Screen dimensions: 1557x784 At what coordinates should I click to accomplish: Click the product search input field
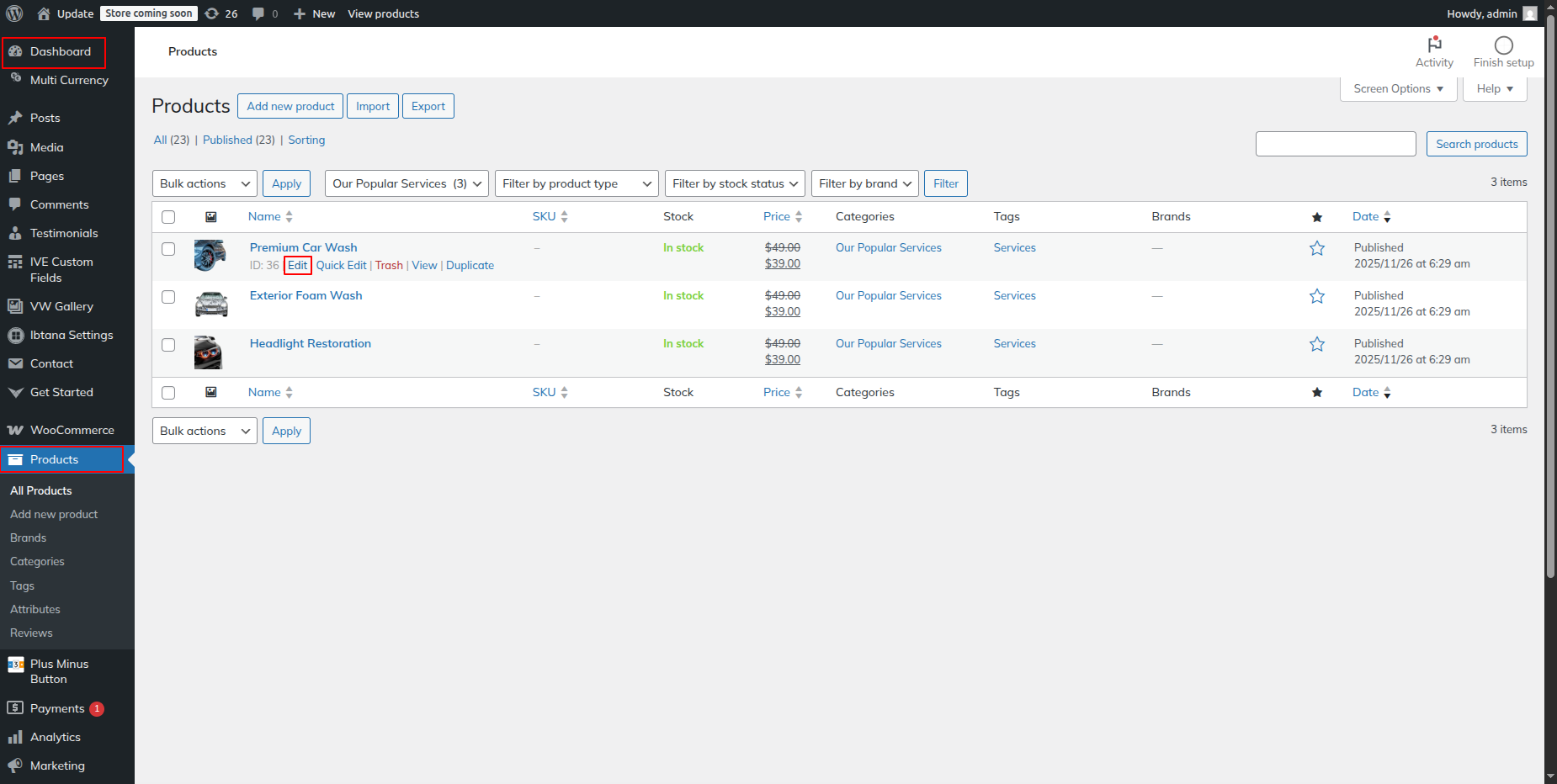1336,144
